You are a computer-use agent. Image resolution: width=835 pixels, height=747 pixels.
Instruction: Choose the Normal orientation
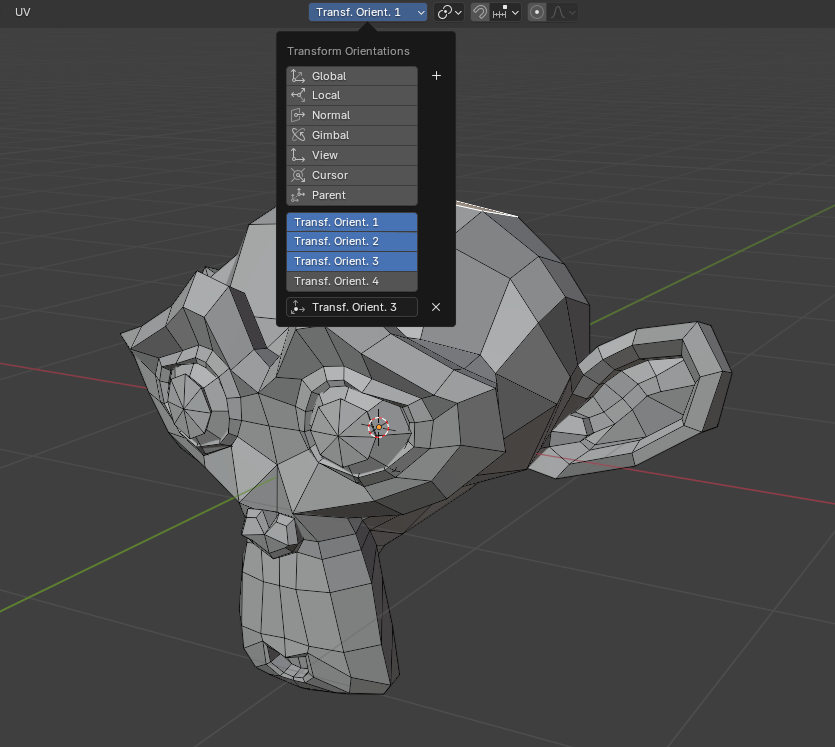click(x=352, y=116)
